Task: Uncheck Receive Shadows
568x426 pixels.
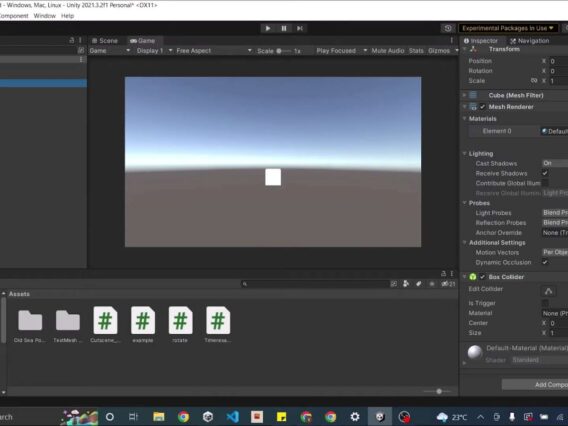Action: (545, 173)
